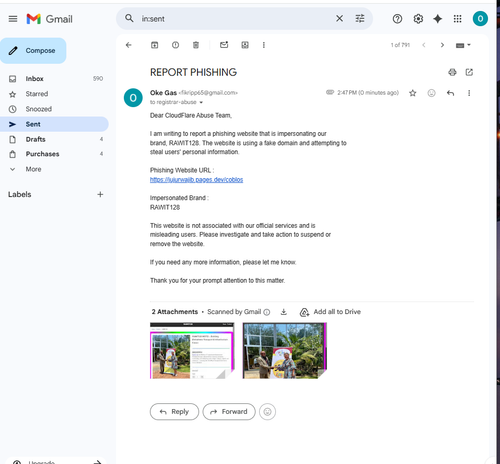The width and height of the screenshot is (500, 464).
Task: Click the Reply button
Action: click(174, 412)
